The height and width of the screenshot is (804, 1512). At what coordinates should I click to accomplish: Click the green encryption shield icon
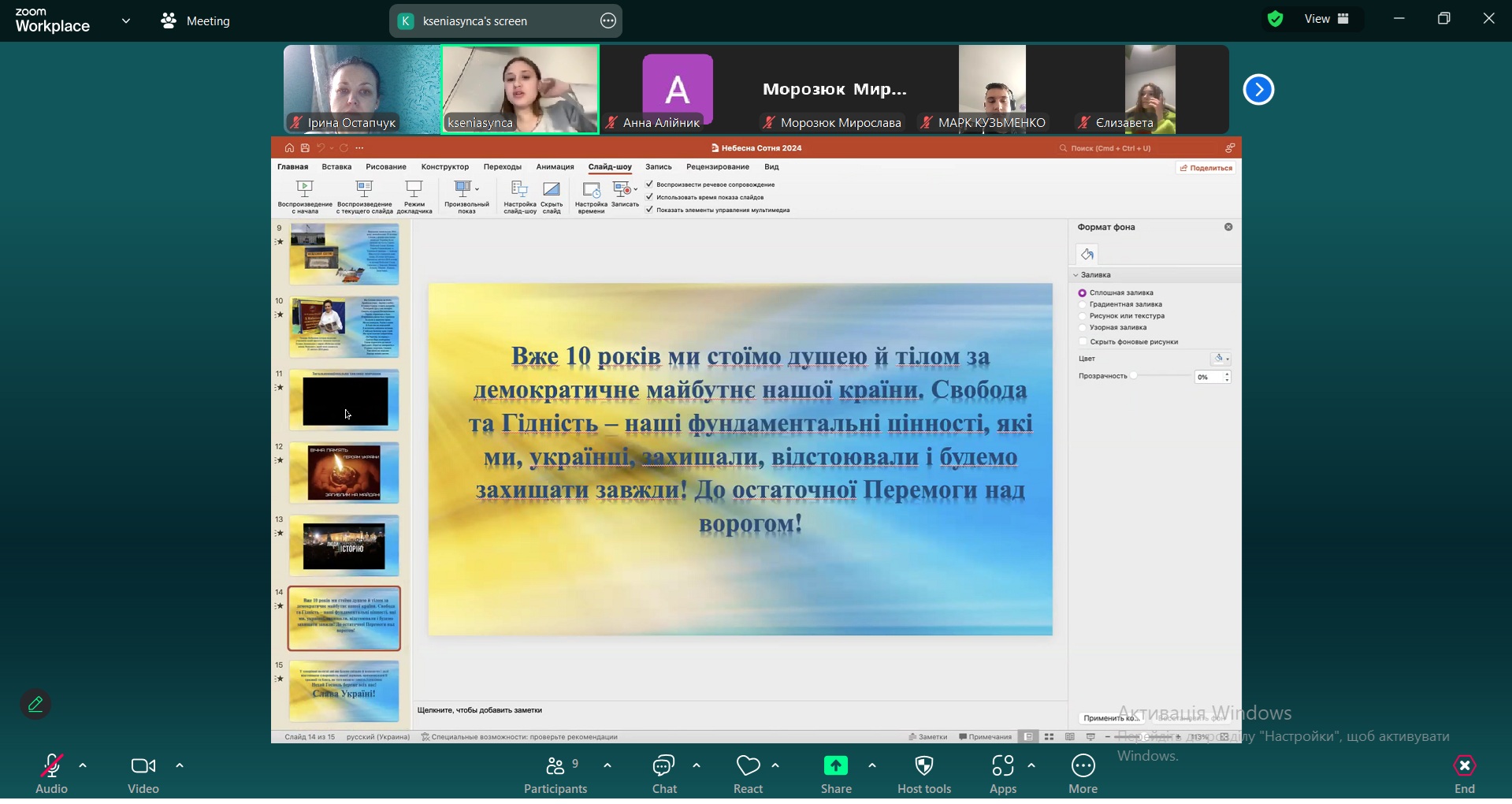[1276, 20]
